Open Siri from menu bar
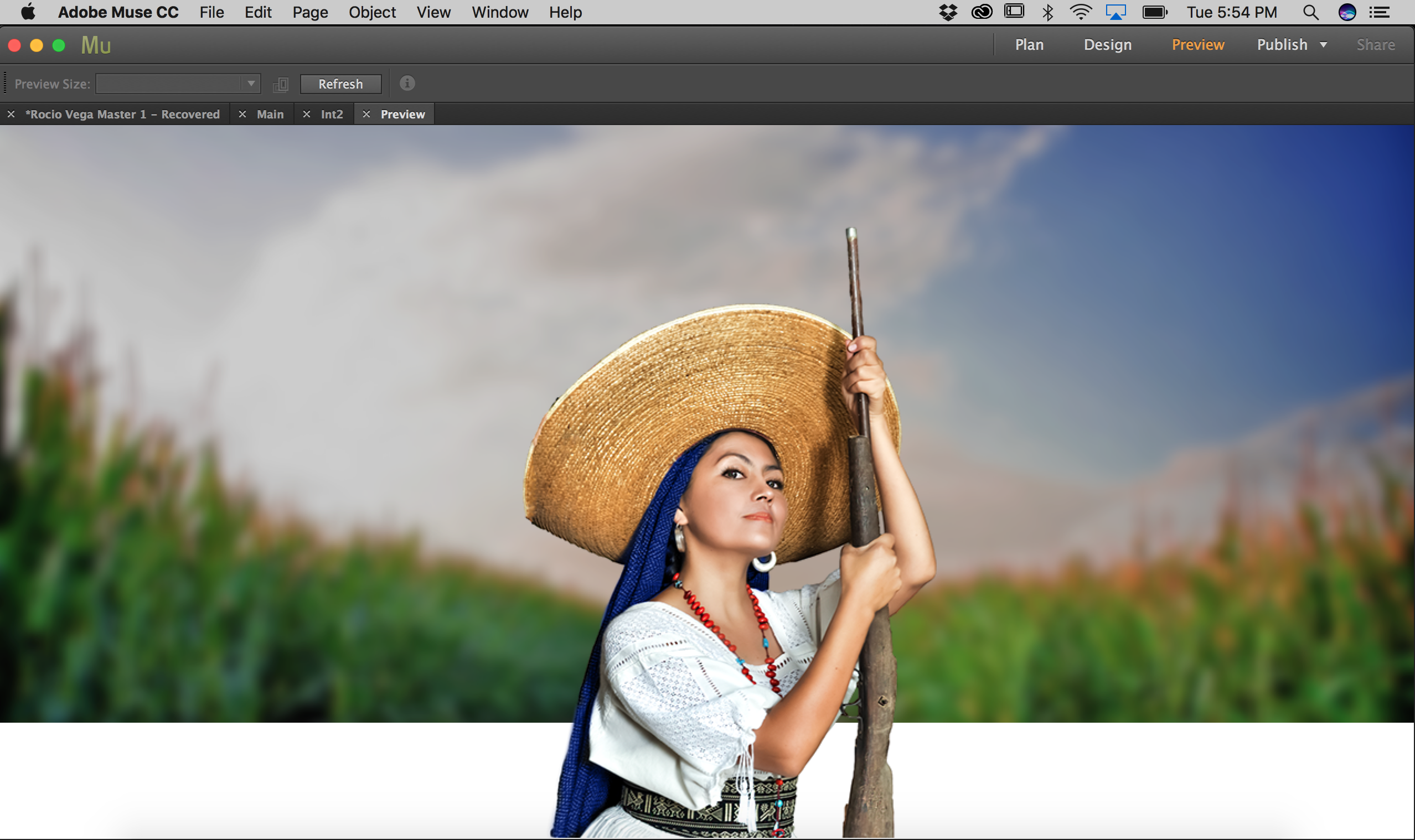 [x=1347, y=12]
